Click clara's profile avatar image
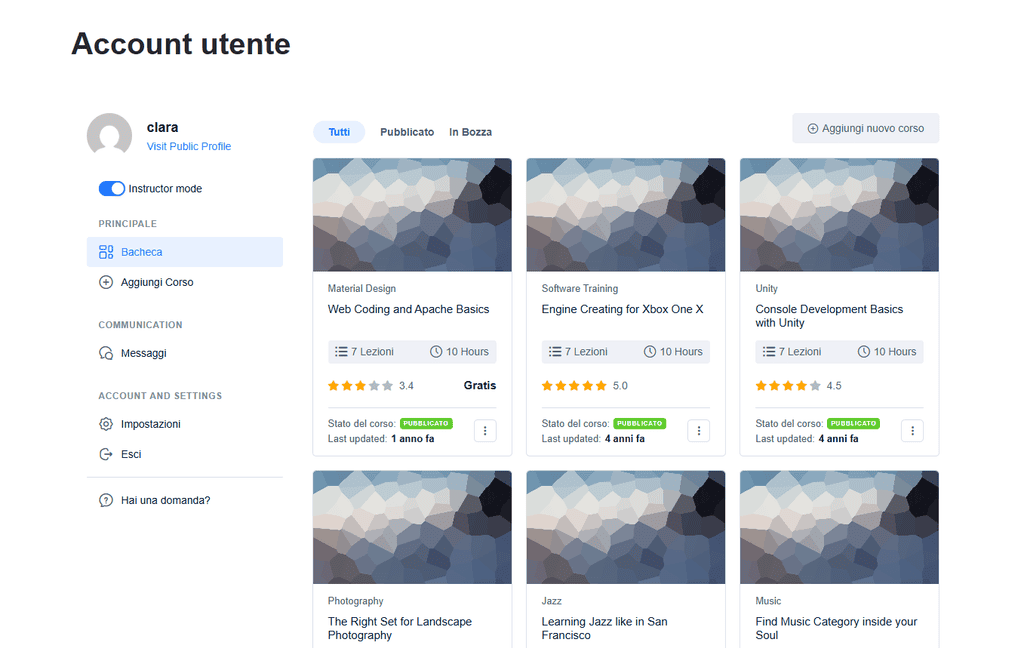The image size is (1024, 648). (x=110, y=134)
